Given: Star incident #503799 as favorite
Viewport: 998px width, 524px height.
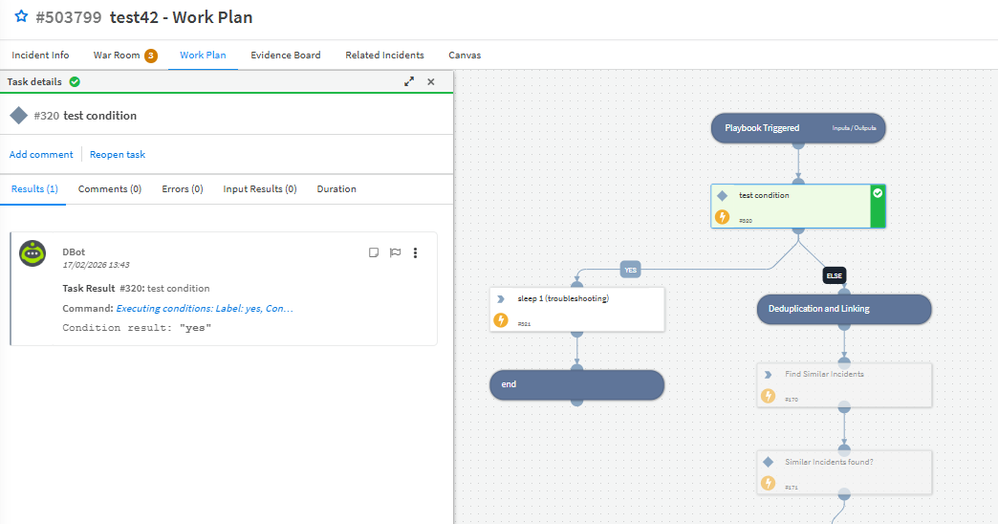Looking at the screenshot, I should coord(20,17).
